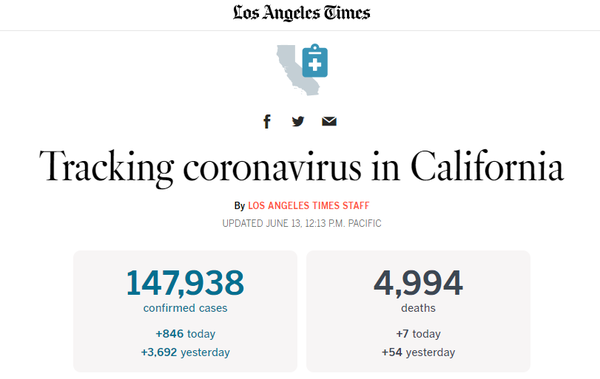
Task: Click the +7 today deaths figure
Action: (418, 333)
